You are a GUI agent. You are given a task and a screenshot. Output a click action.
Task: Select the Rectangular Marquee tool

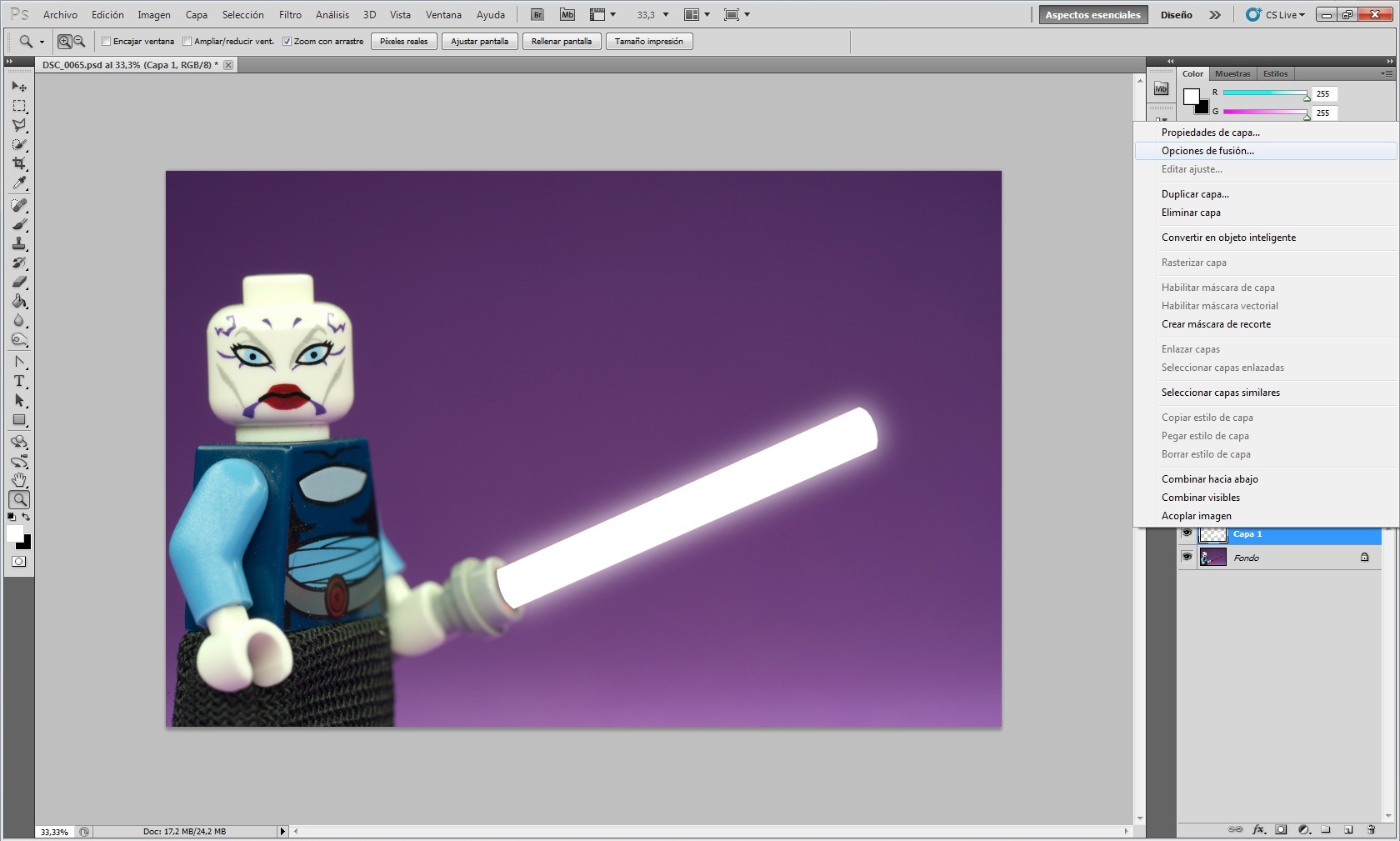(x=19, y=106)
